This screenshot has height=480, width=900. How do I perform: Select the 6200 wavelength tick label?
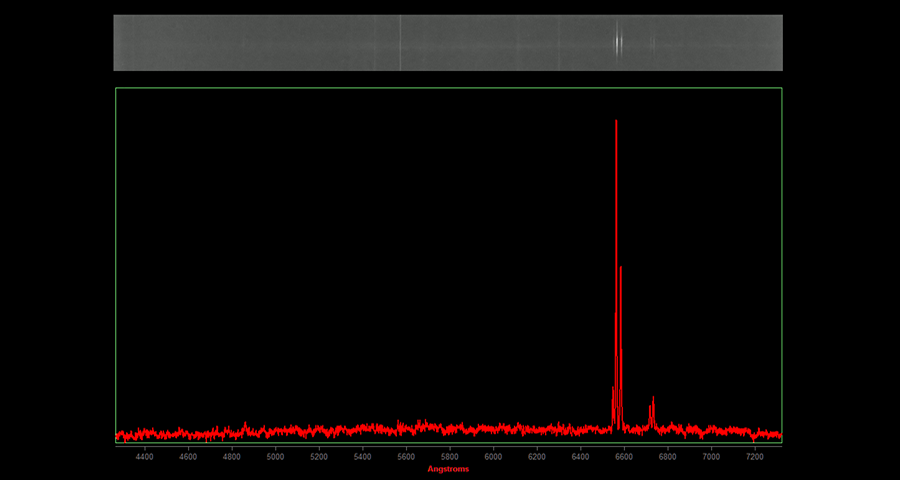(537, 457)
